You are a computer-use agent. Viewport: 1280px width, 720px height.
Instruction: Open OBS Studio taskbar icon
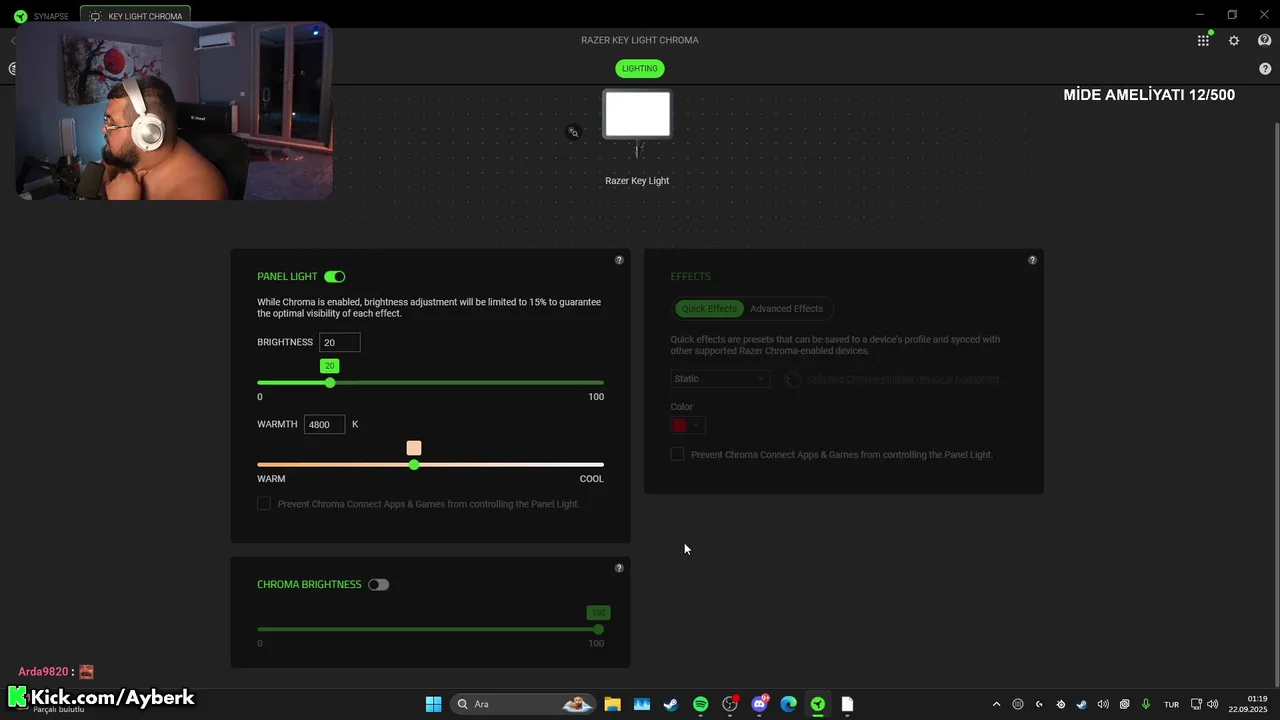pyautogui.click(x=730, y=704)
